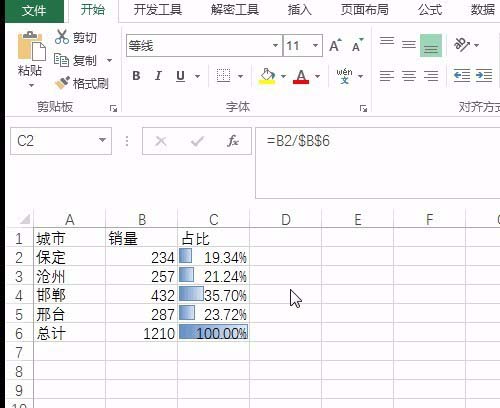Viewport: 500px width, 408px height.
Task: Click the Copy (复制) icon
Action: tap(61, 60)
